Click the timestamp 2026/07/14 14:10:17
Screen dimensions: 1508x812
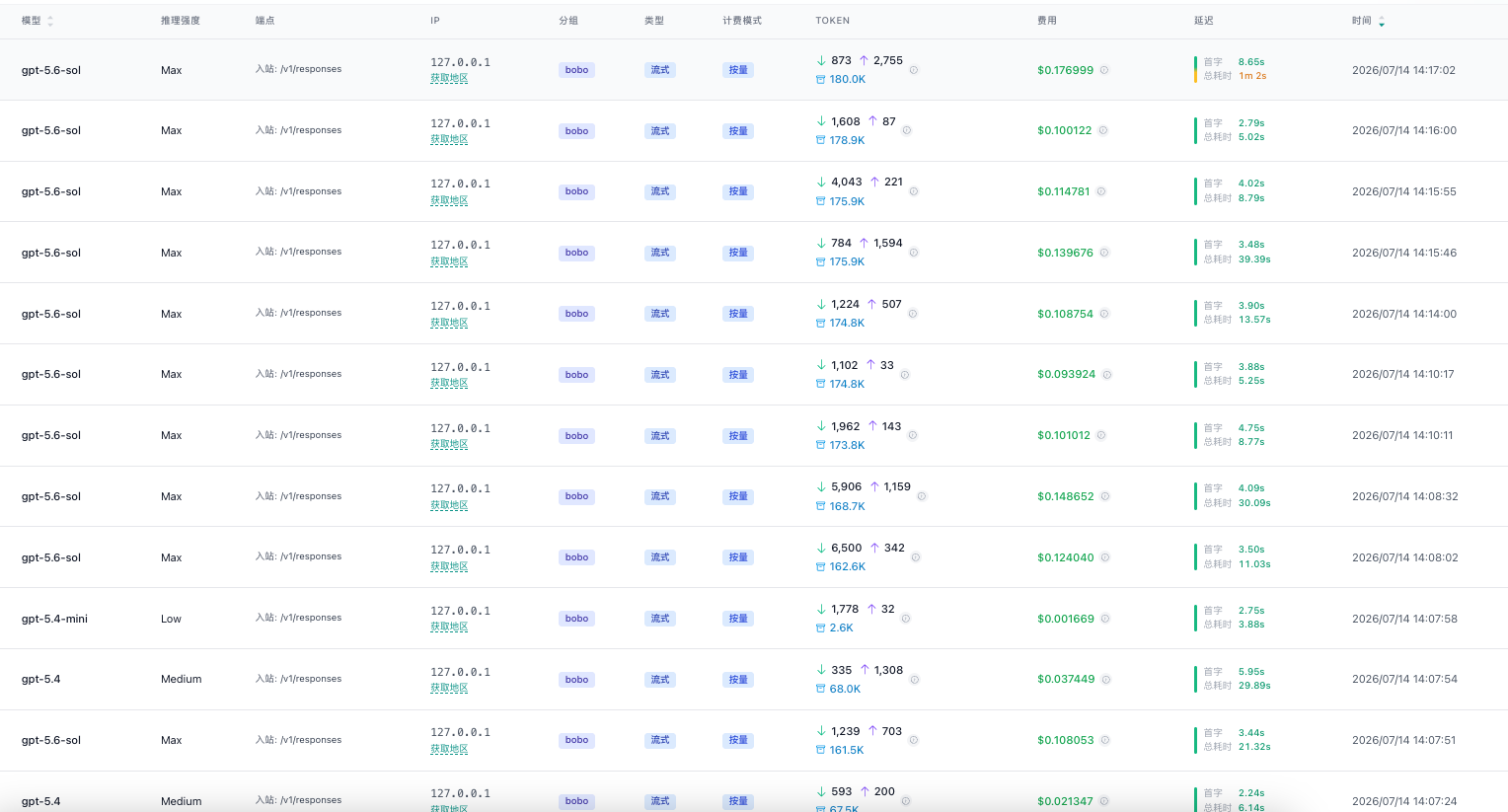1403,375
